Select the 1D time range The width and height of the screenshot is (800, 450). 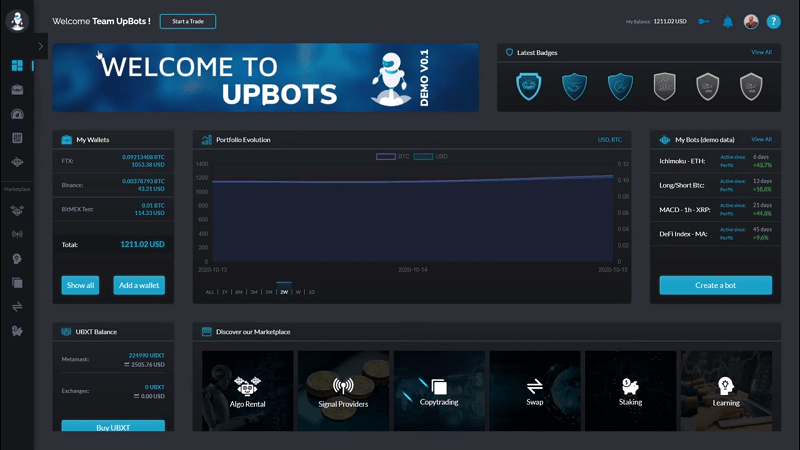(312, 292)
